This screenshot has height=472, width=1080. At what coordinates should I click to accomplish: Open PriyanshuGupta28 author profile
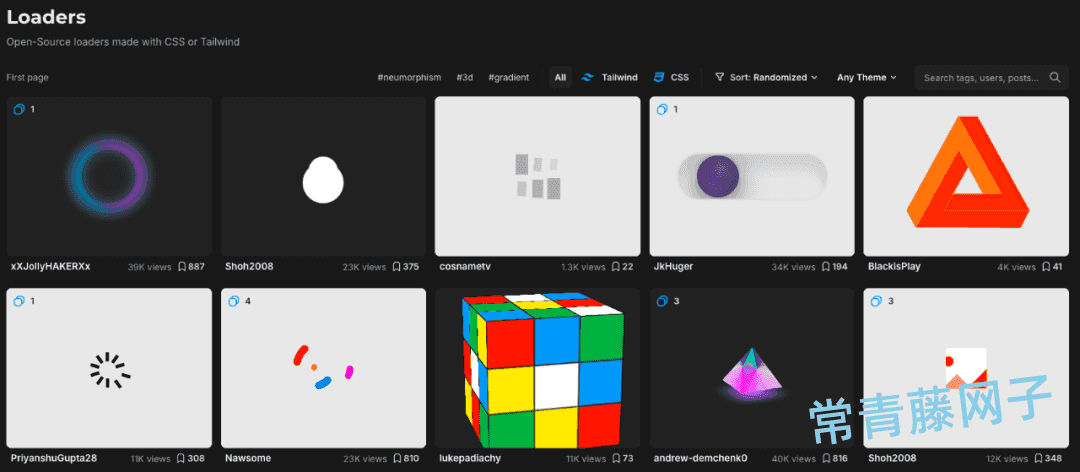click(54, 458)
